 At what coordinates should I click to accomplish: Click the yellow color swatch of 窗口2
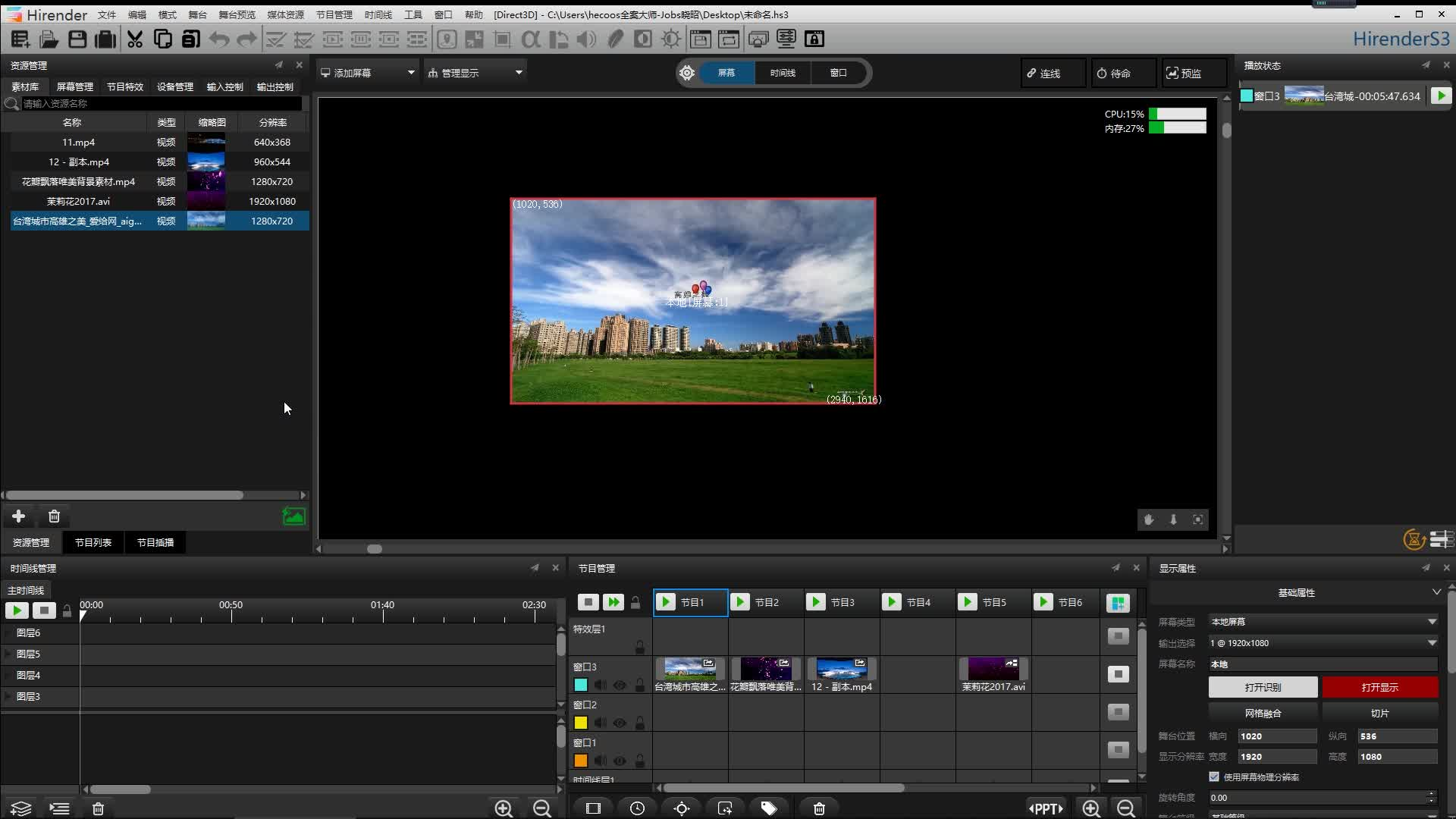[x=581, y=723]
